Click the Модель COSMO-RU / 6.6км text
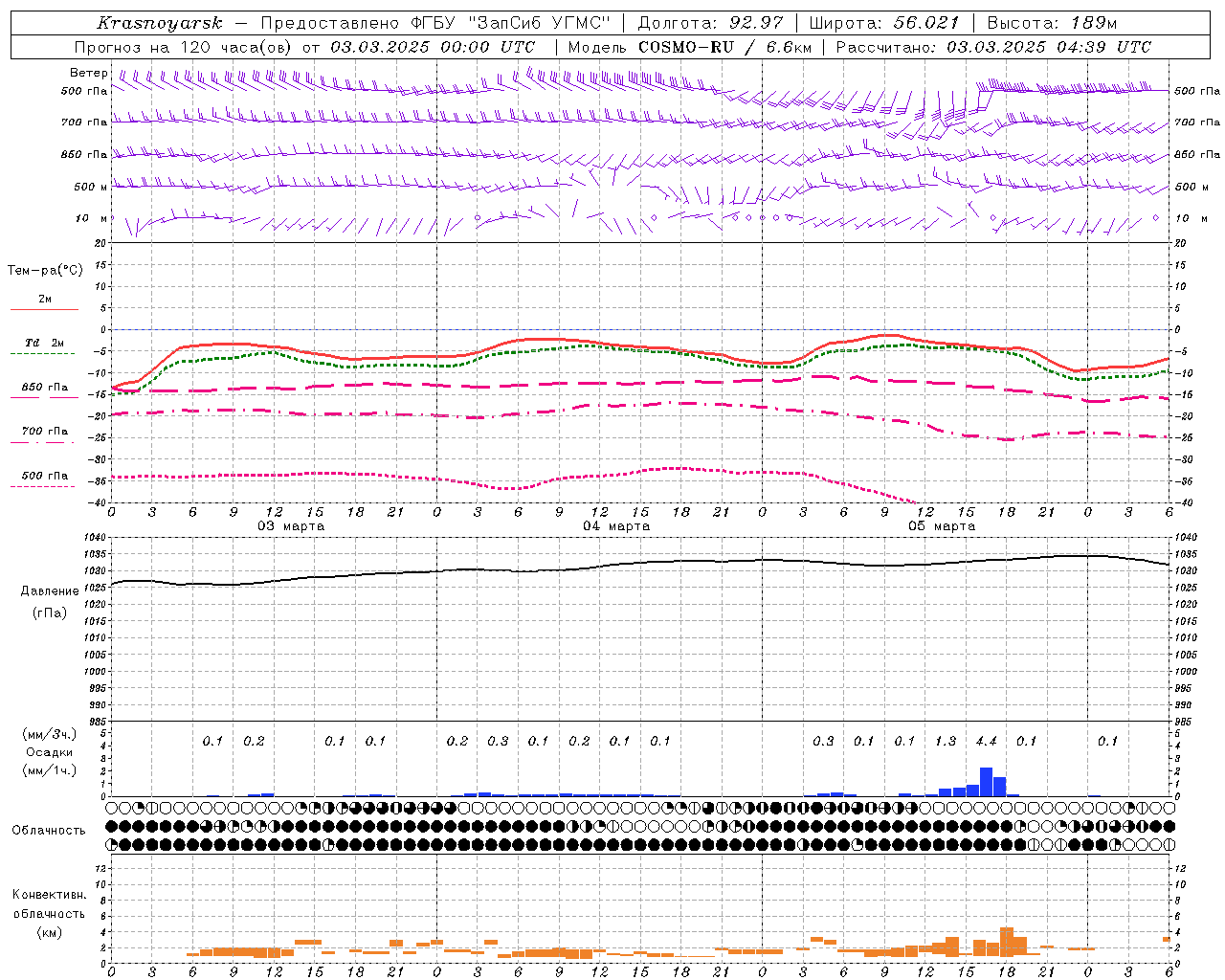 [x=689, y=47]
